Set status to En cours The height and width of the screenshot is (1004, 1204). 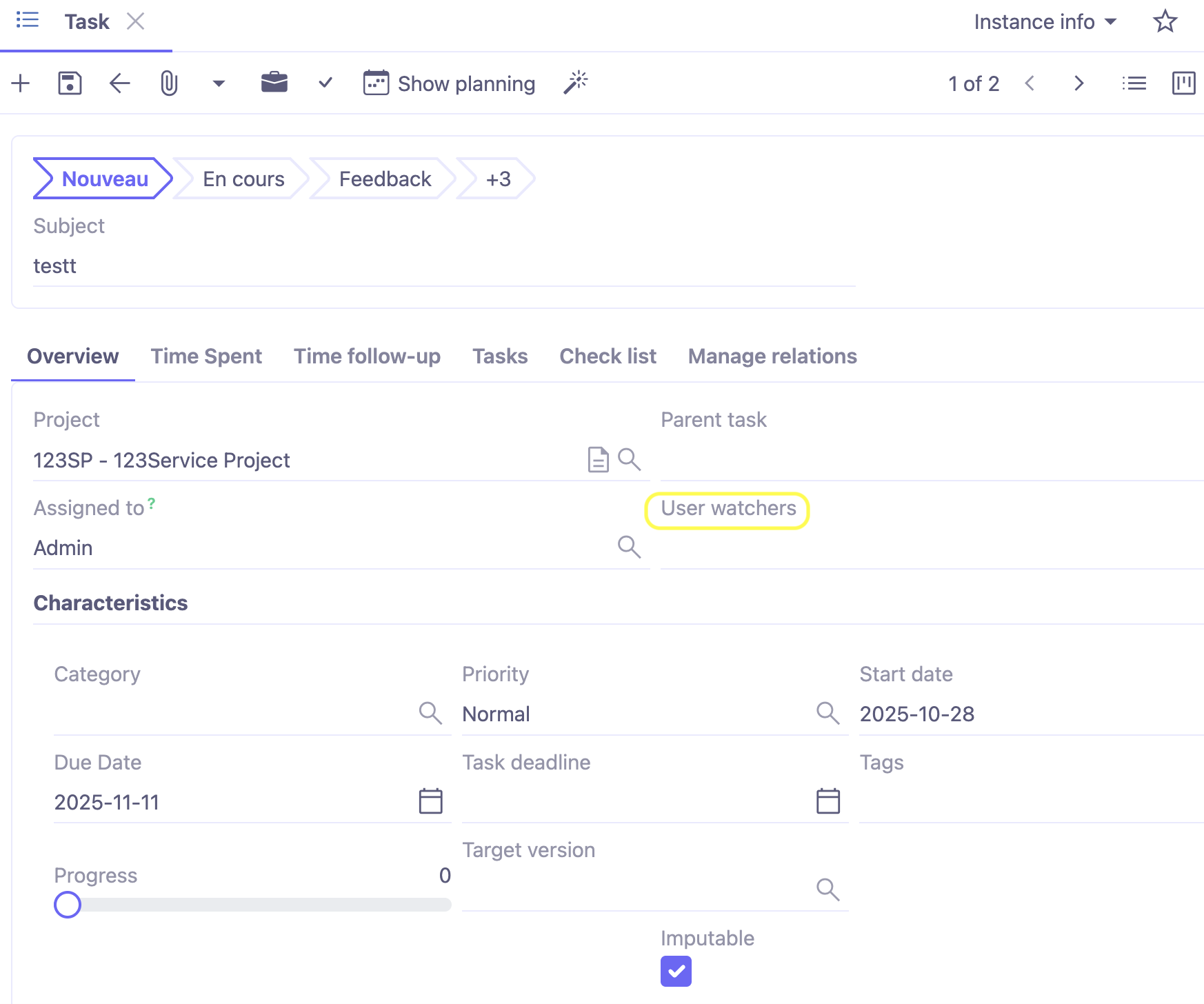[x=243, y=179]
